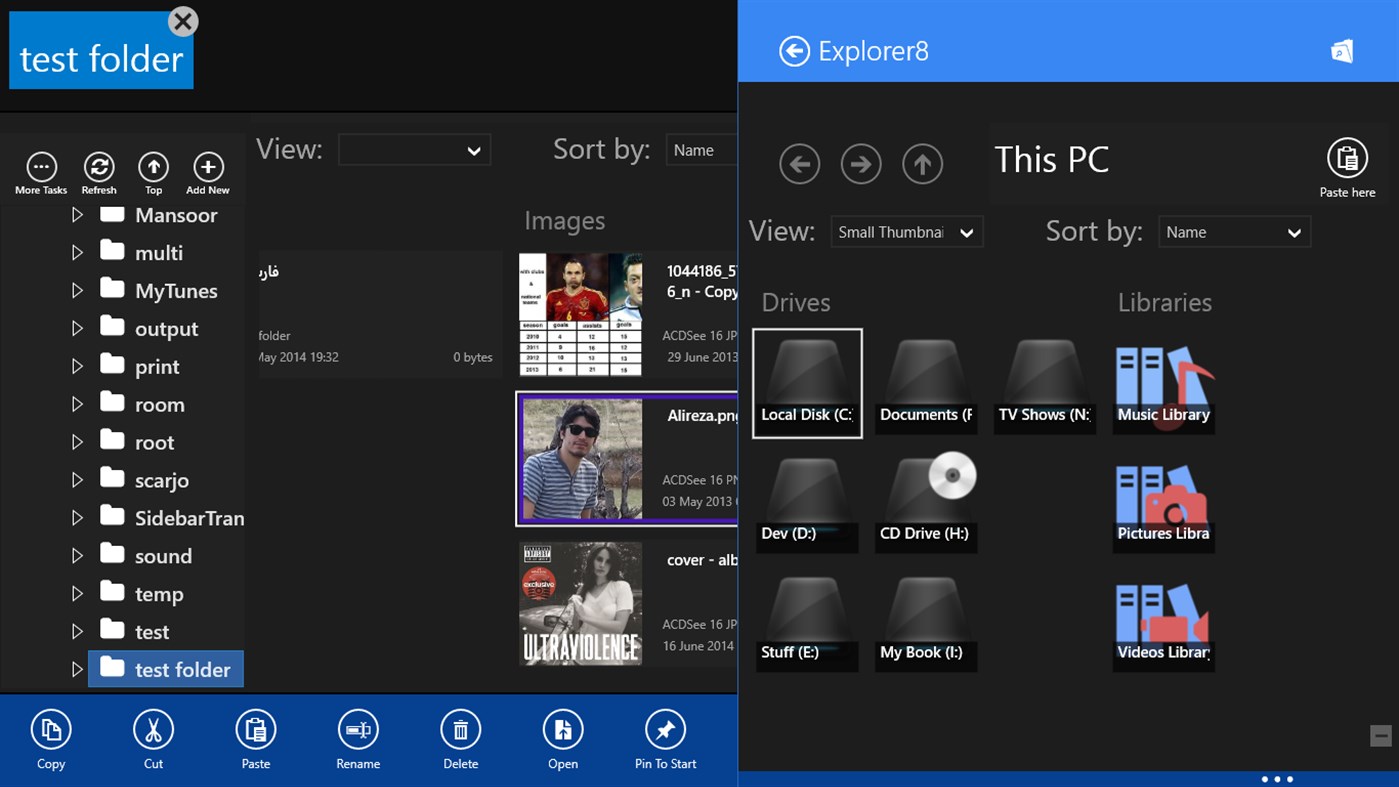Click the Up navigation arrow above This PC
1399x787 pixels.
click(x=922, y=164)
